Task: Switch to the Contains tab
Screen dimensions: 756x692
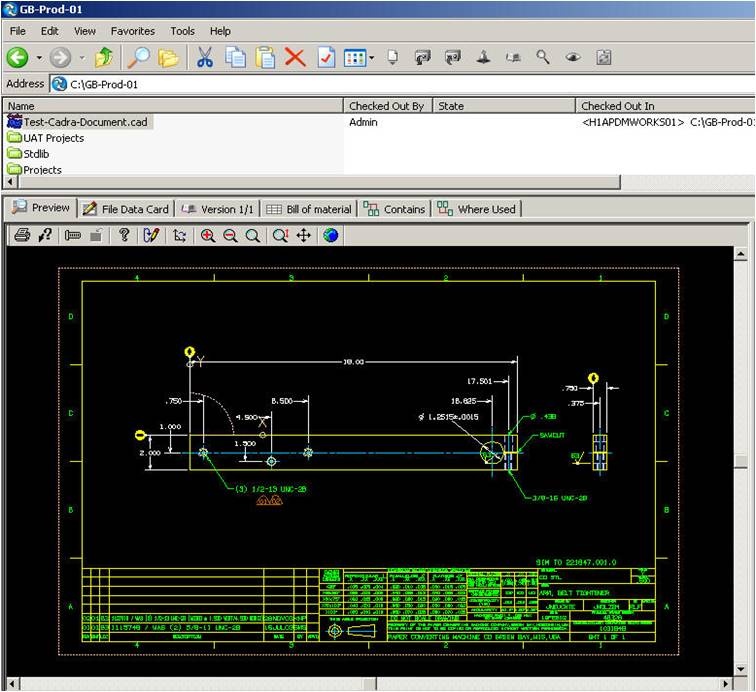Action: pyautogui.click(x=394, y=209)
